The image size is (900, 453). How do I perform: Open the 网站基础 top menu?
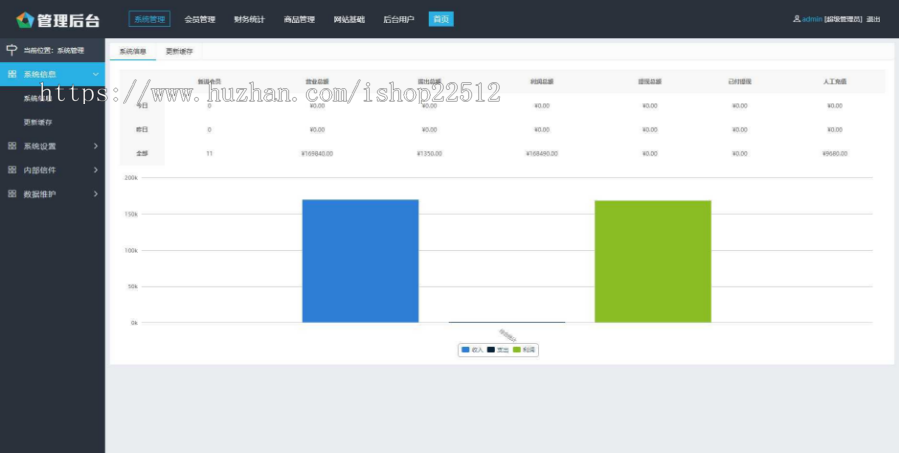(x=349, y=20)
